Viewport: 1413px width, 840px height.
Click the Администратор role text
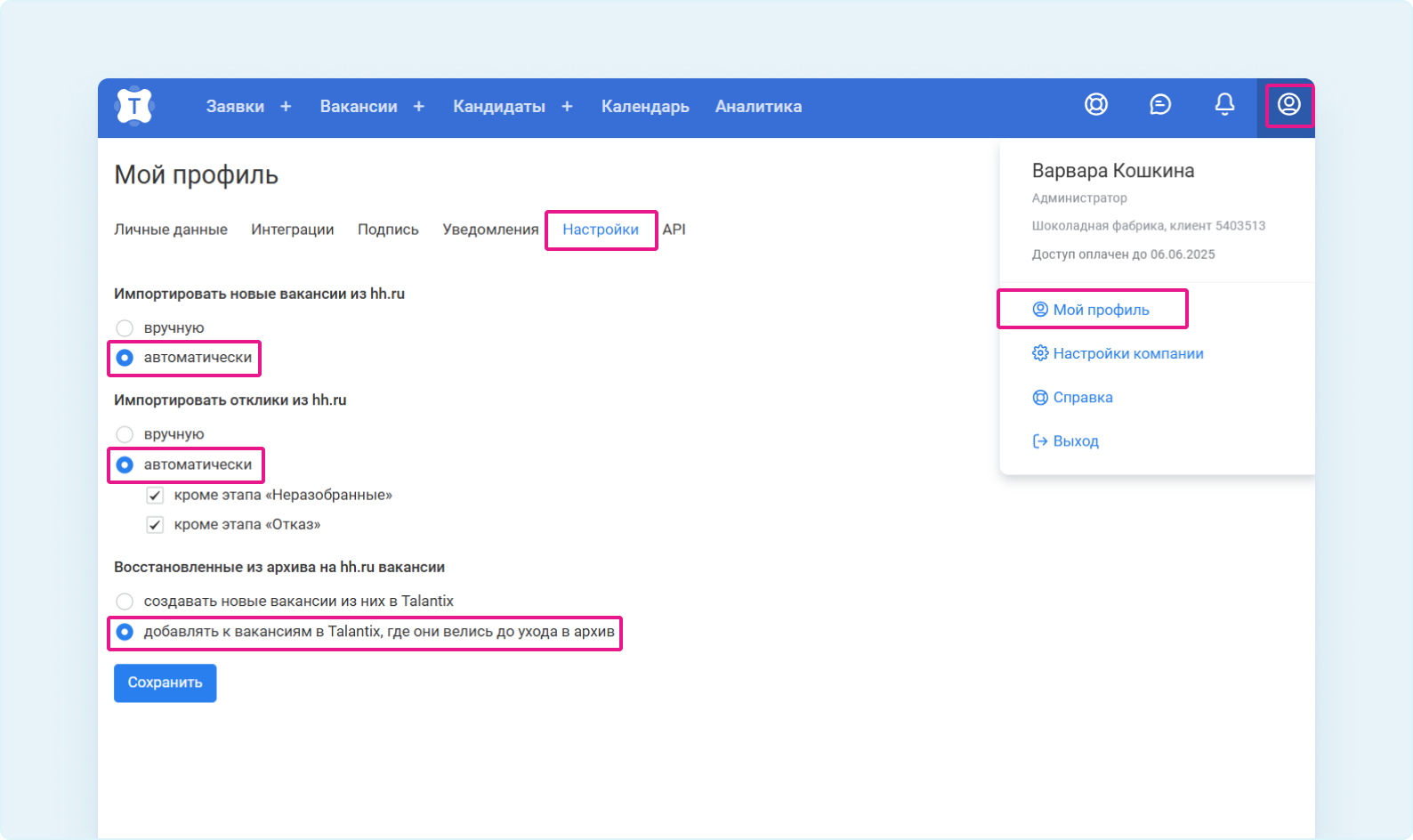(1079, 198)
